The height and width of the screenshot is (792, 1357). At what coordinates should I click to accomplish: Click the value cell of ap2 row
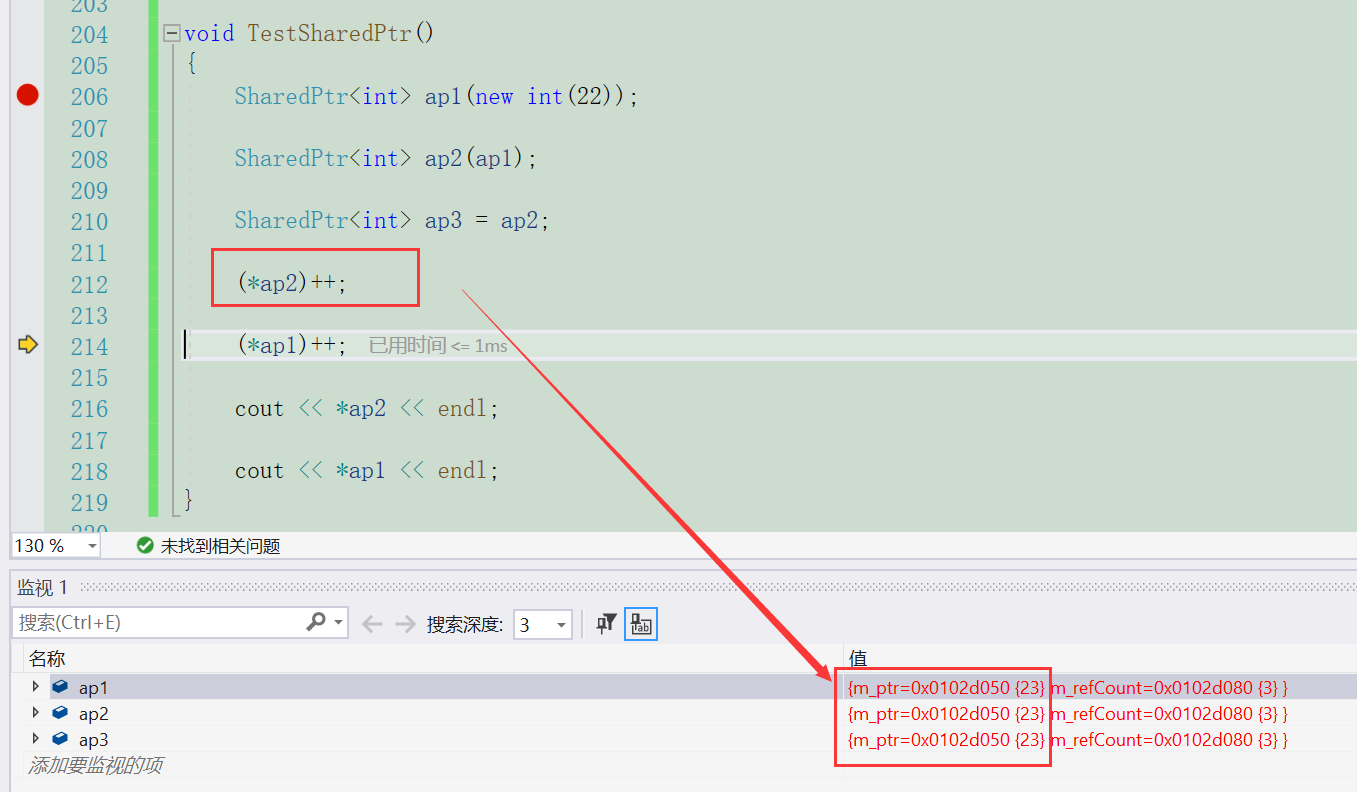pos(1067,714)
